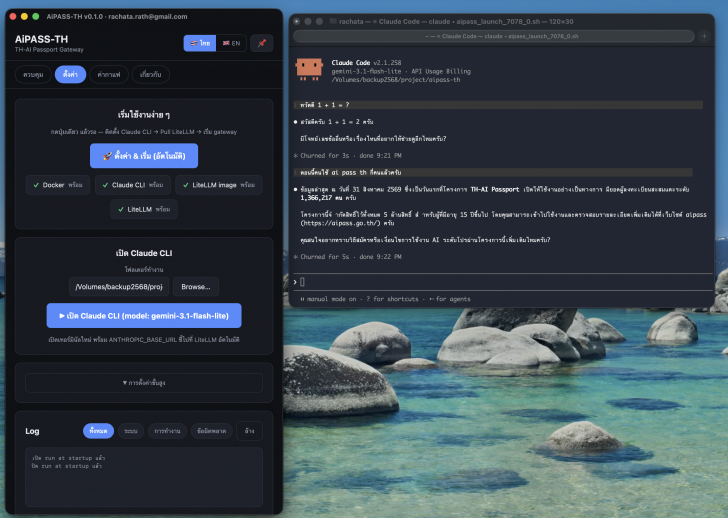The image size is (728, 518).
Task: Click the Docker status chip
Action: tap(58, 185)
